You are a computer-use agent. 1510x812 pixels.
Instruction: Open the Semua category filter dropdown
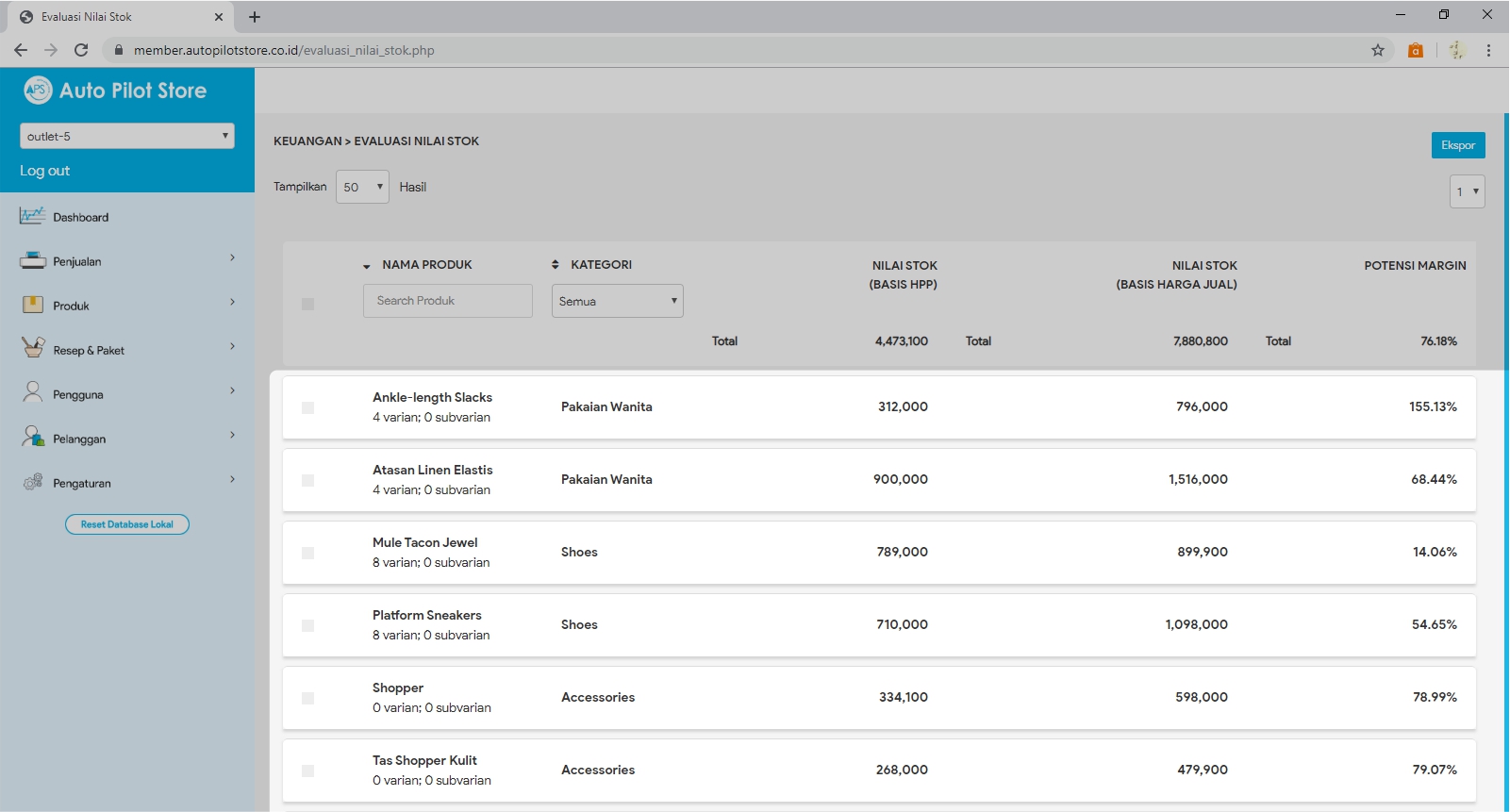617,301
